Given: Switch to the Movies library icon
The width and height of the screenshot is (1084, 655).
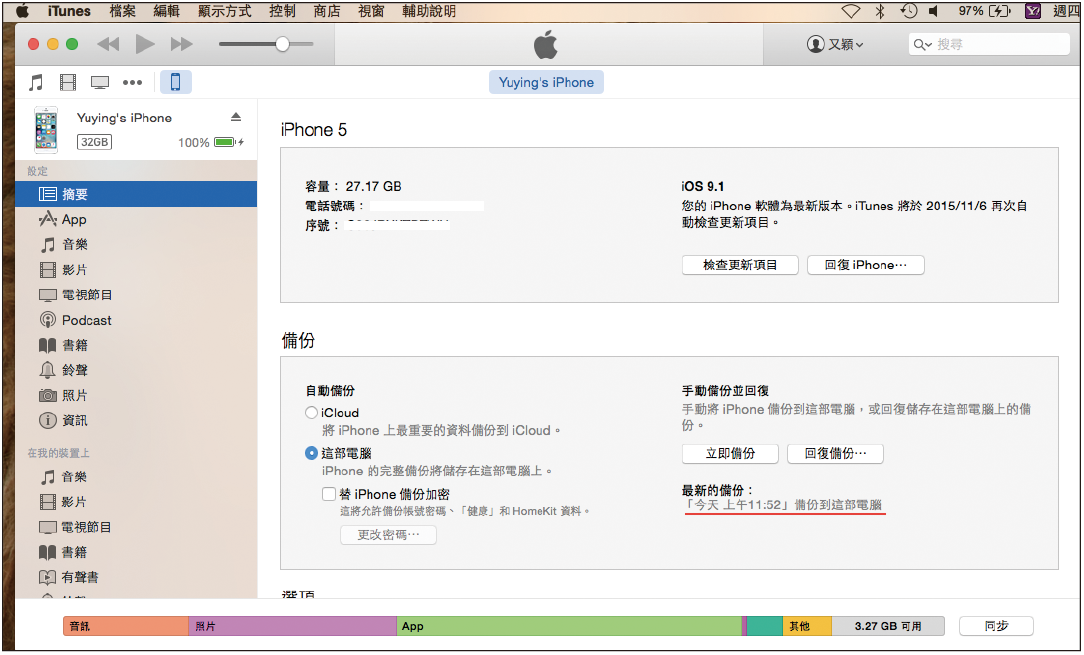Looking at the screenshot, I should pyautogui.click(x=68, y=83).
